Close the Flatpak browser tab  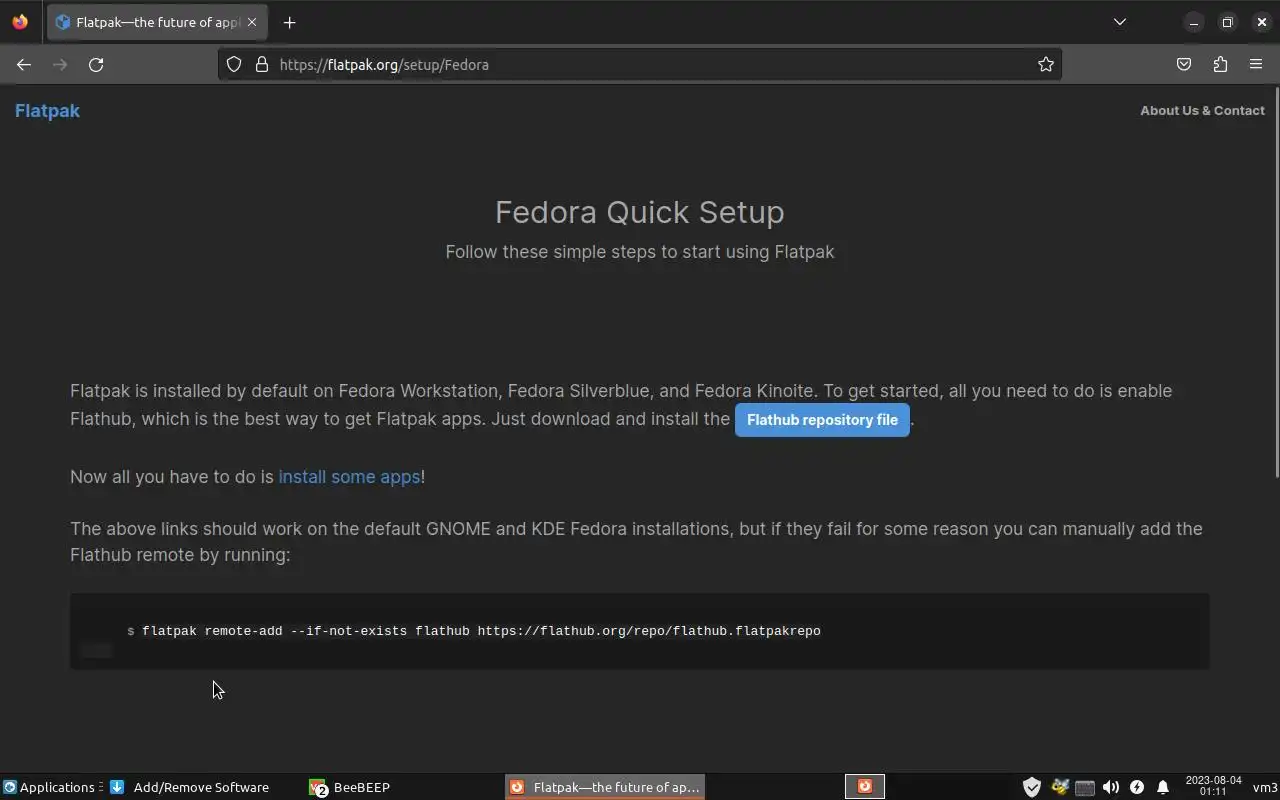pyautogui.click(x=252, y=22)
